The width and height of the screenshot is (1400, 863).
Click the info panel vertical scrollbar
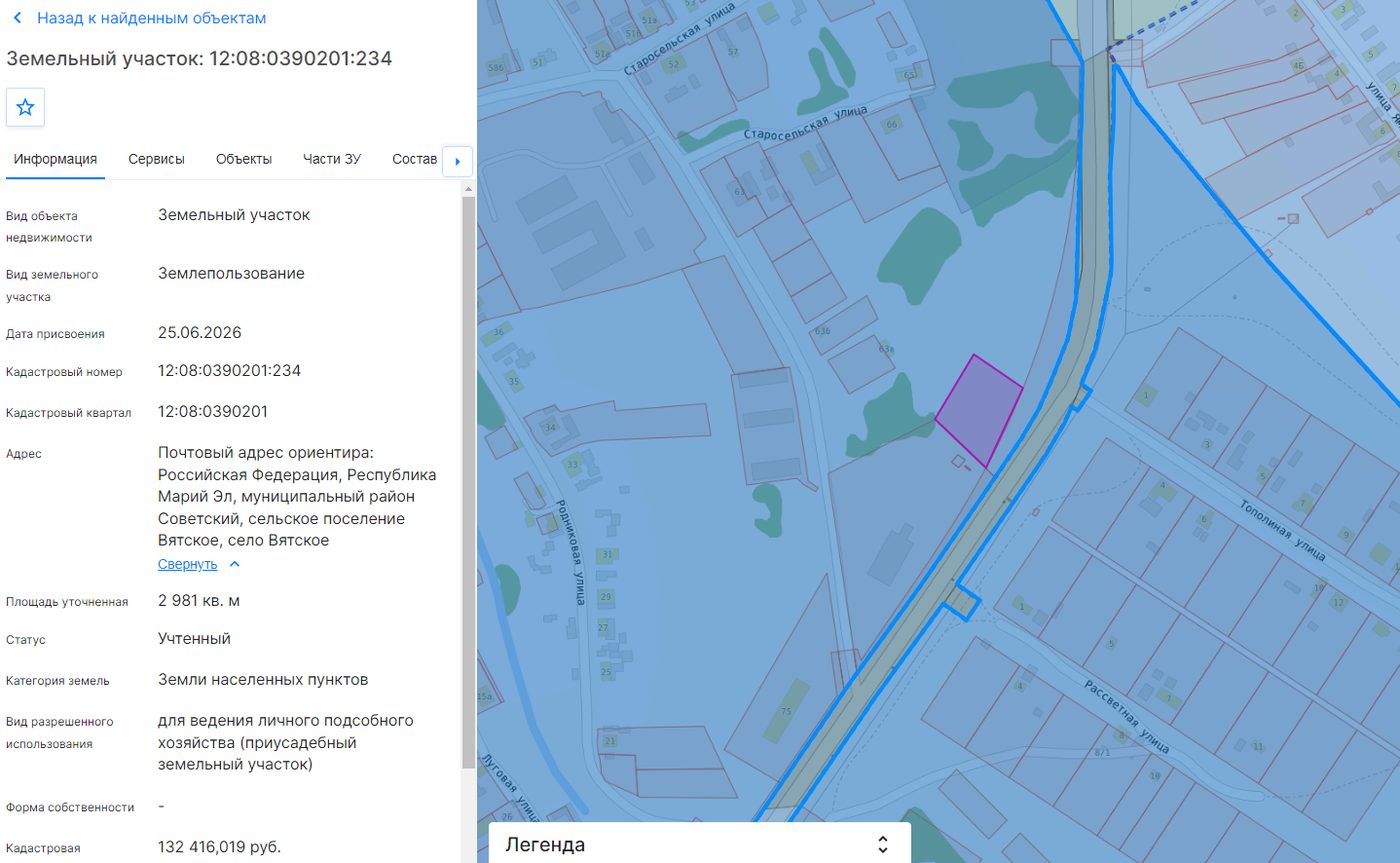(x=467, y=483)
